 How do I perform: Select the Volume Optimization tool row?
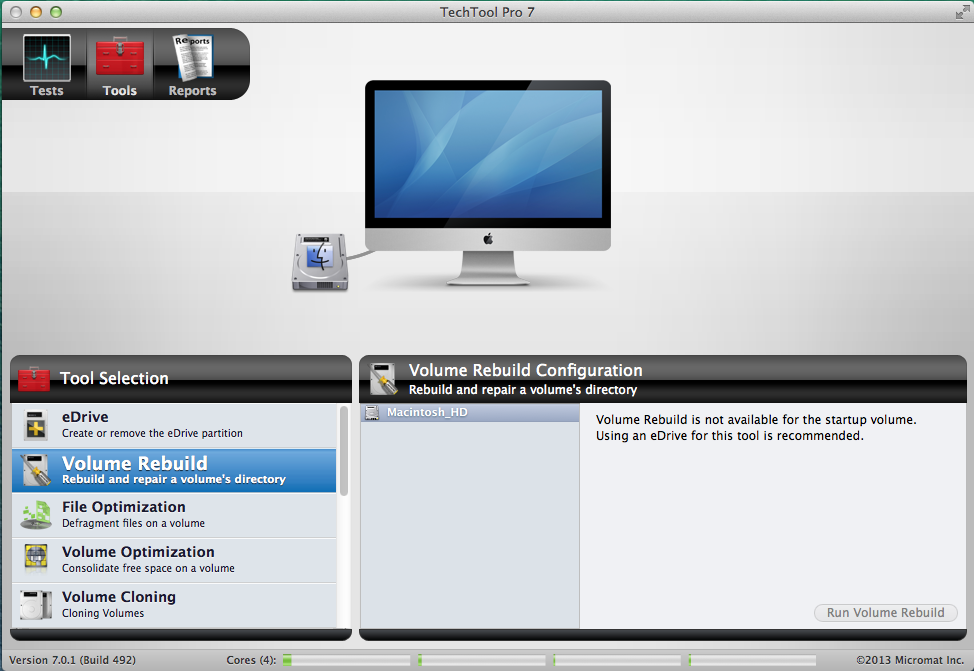[174, 560]
